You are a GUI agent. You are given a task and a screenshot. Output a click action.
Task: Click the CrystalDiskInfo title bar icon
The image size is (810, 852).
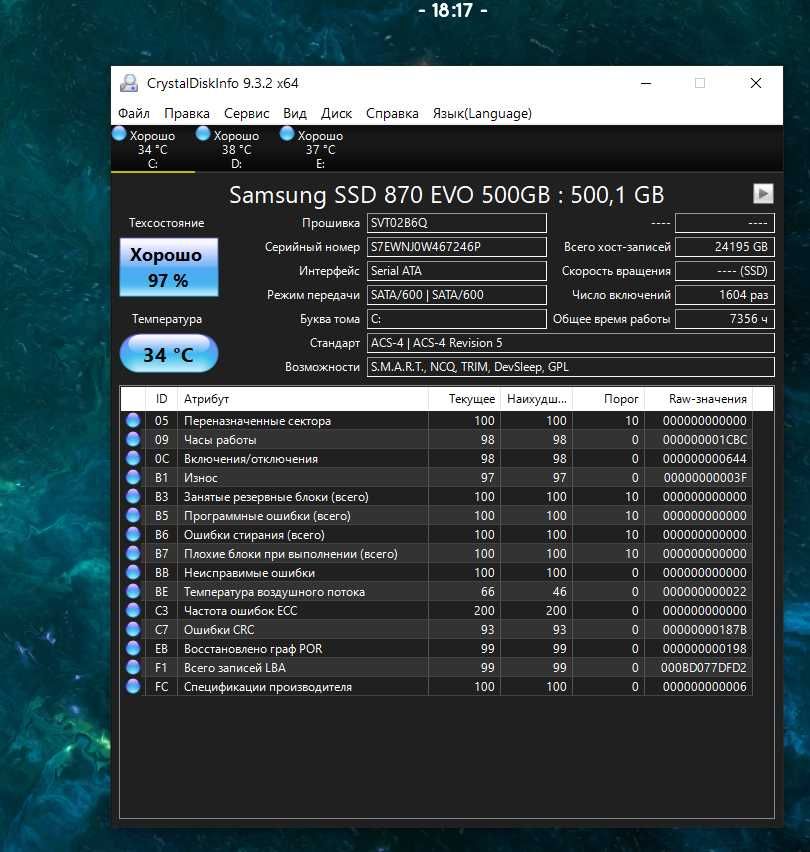[129, 83]
